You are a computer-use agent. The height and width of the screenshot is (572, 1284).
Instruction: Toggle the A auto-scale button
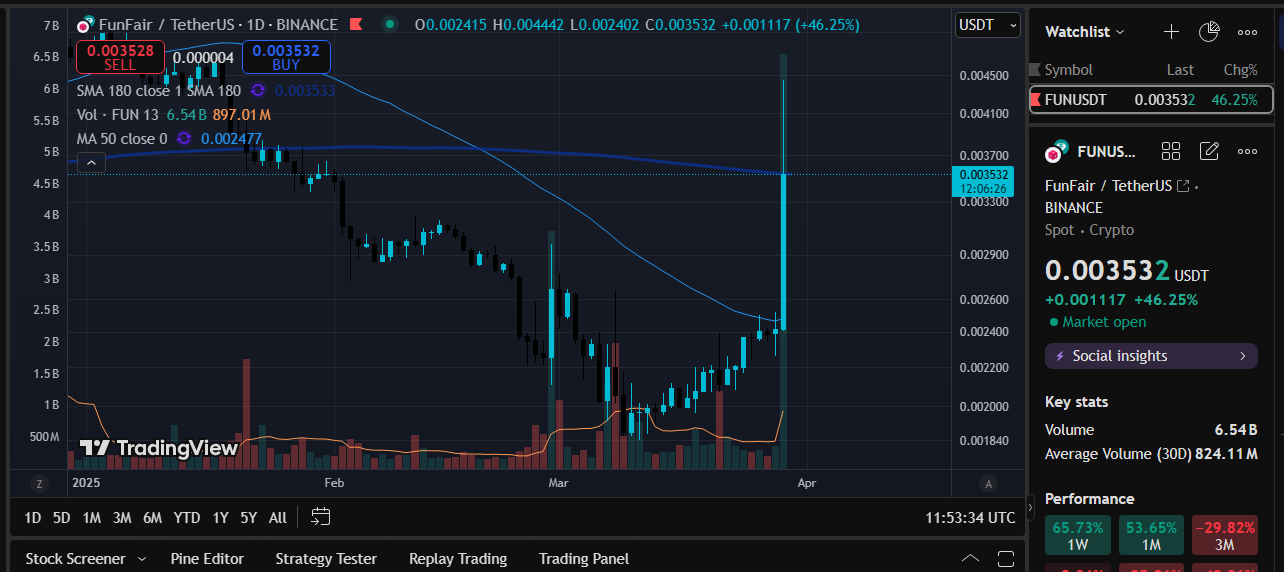pyautogui.click(x=989, y=484)
